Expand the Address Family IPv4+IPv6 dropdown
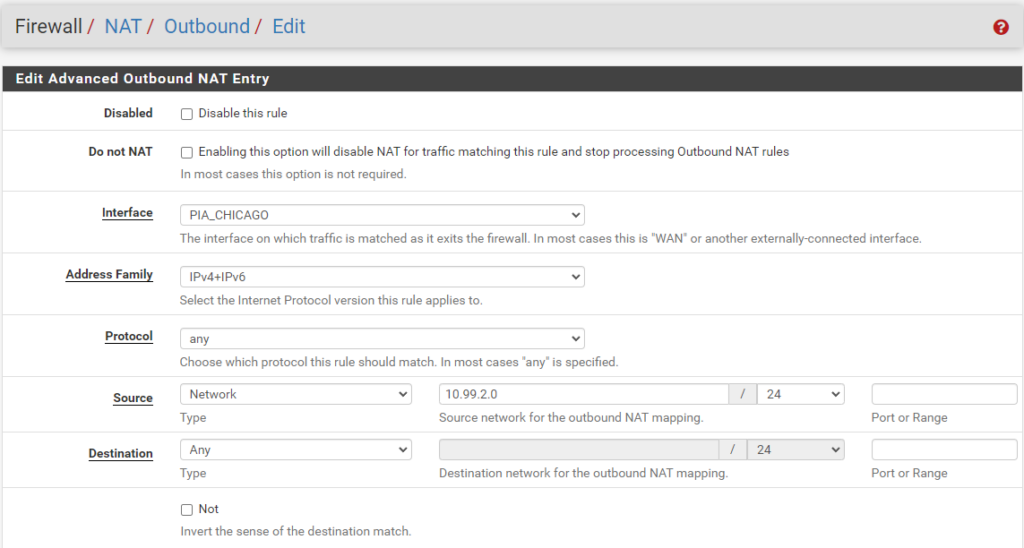The image size is (1024, 548). pyautogui.click(x=382, y=277)
